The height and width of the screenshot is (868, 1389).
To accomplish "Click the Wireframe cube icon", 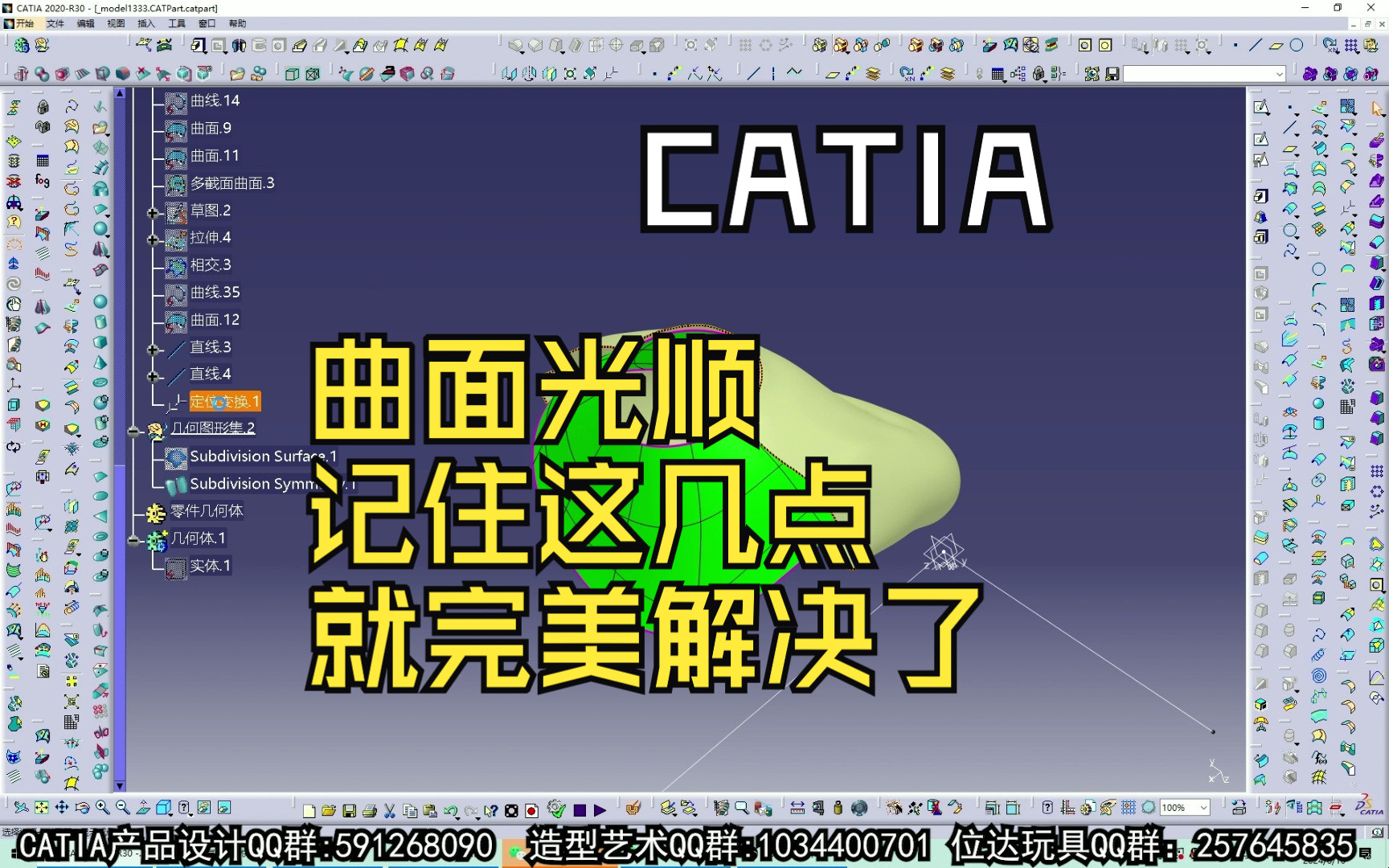I will (313, 74).
